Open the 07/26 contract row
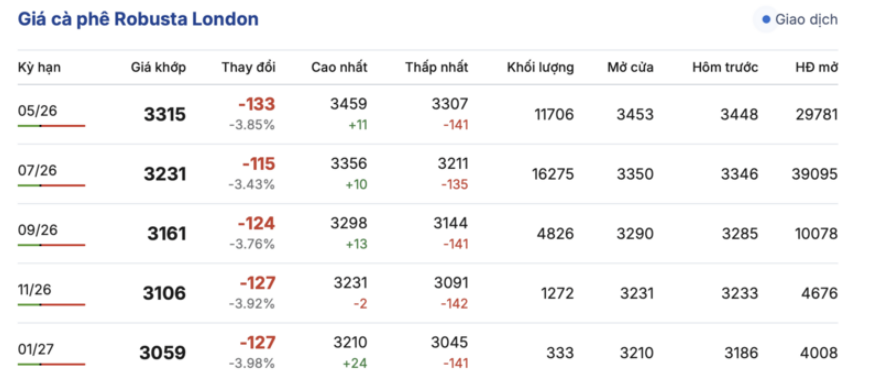 pyautogui.click(x=428, y=174)
